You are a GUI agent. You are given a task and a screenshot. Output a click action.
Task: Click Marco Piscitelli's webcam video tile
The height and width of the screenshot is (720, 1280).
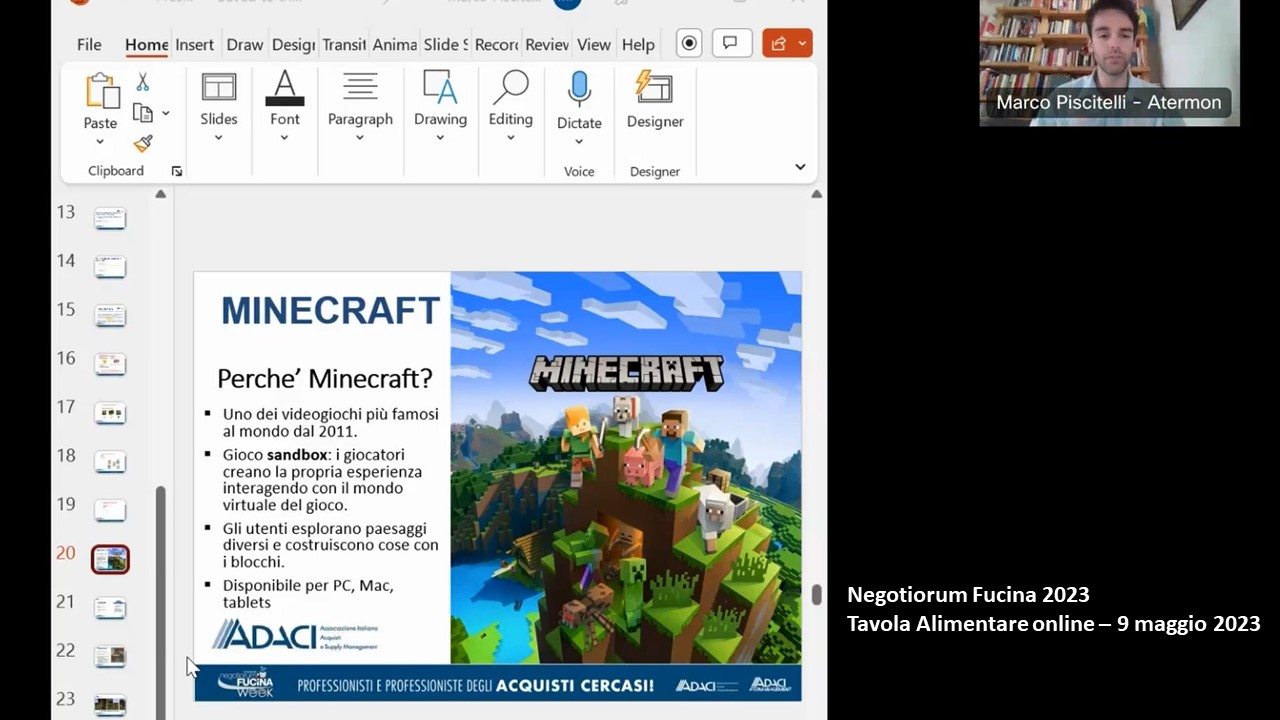pos(1109,62)
